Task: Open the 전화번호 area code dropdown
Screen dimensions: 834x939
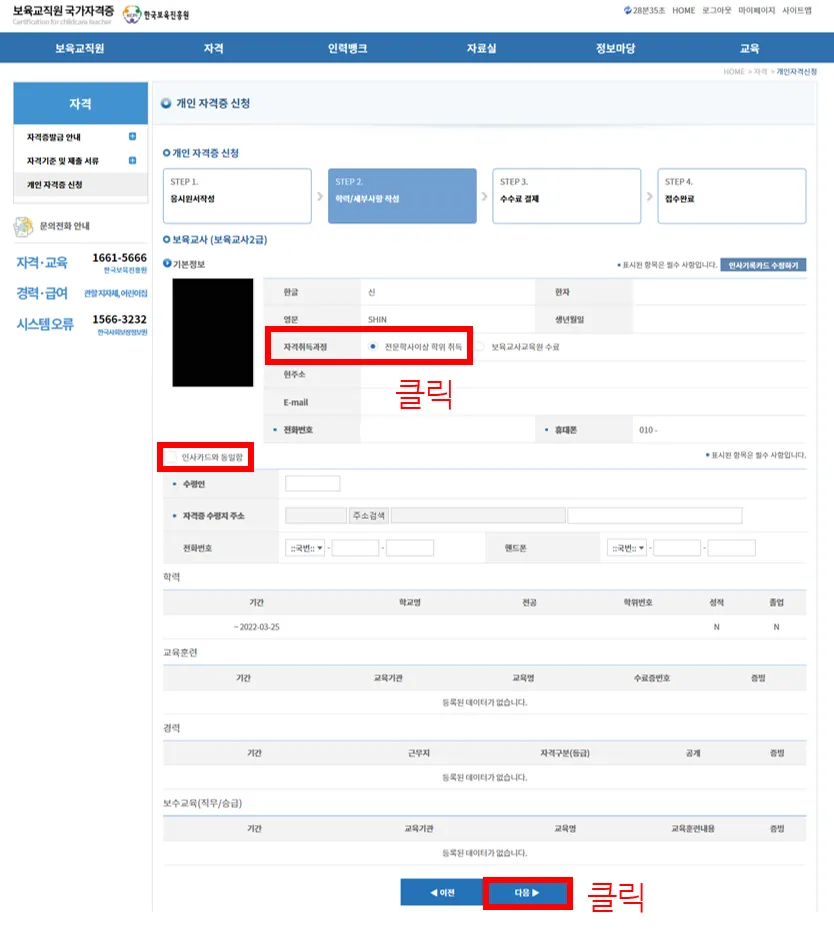Action: [x=306, y=548]
